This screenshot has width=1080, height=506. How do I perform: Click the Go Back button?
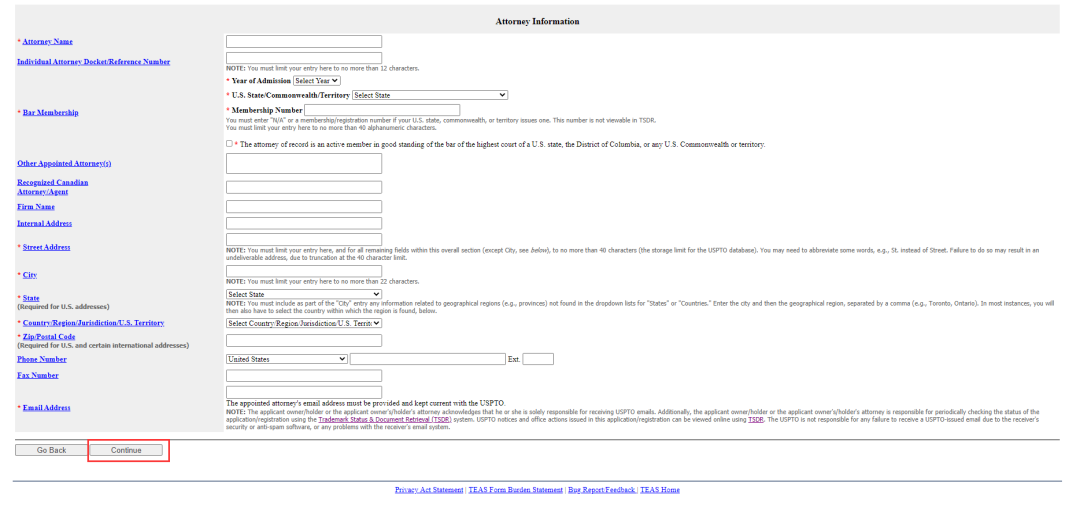[x=52, y=450]
